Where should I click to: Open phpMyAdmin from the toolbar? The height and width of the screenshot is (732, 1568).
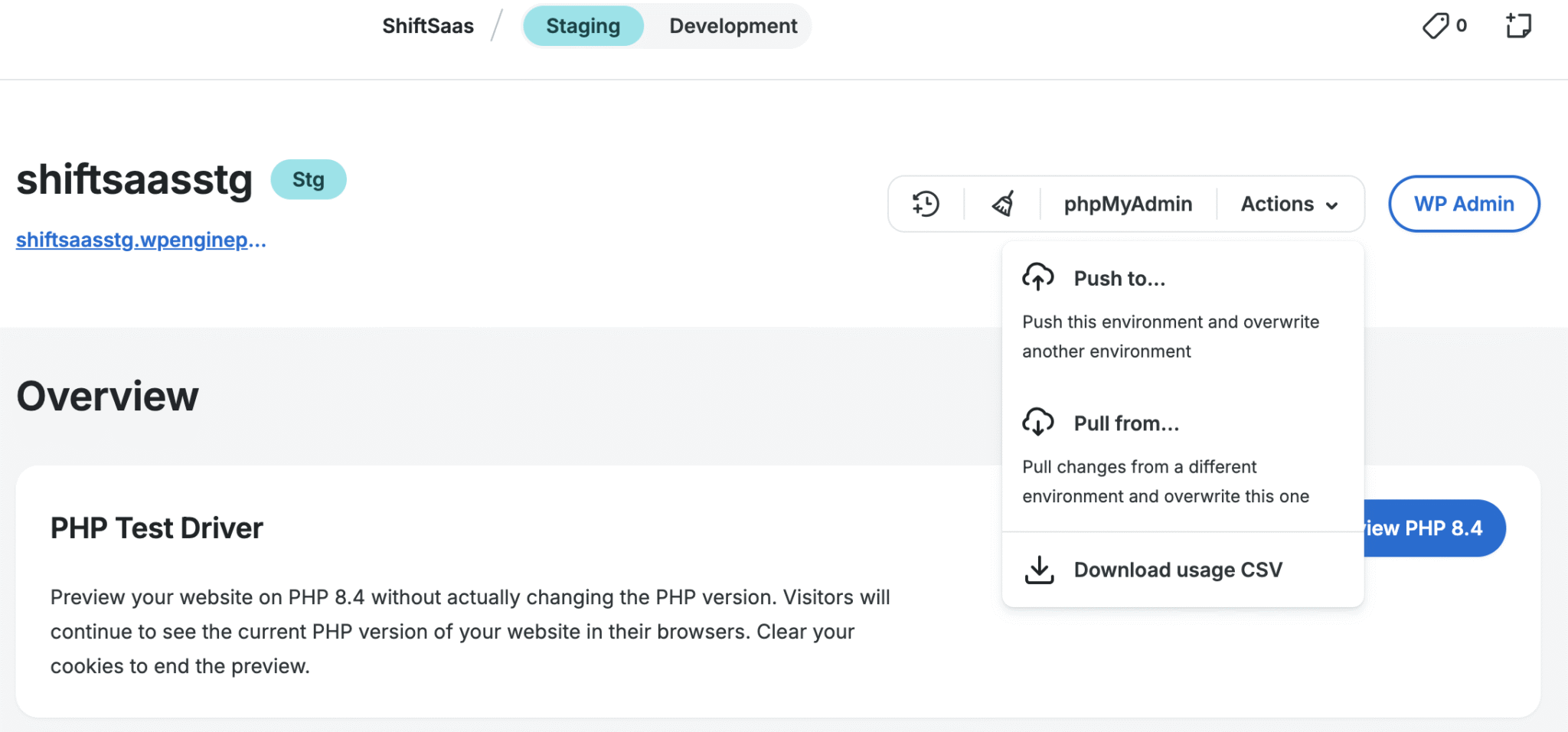coord(1128,204)
